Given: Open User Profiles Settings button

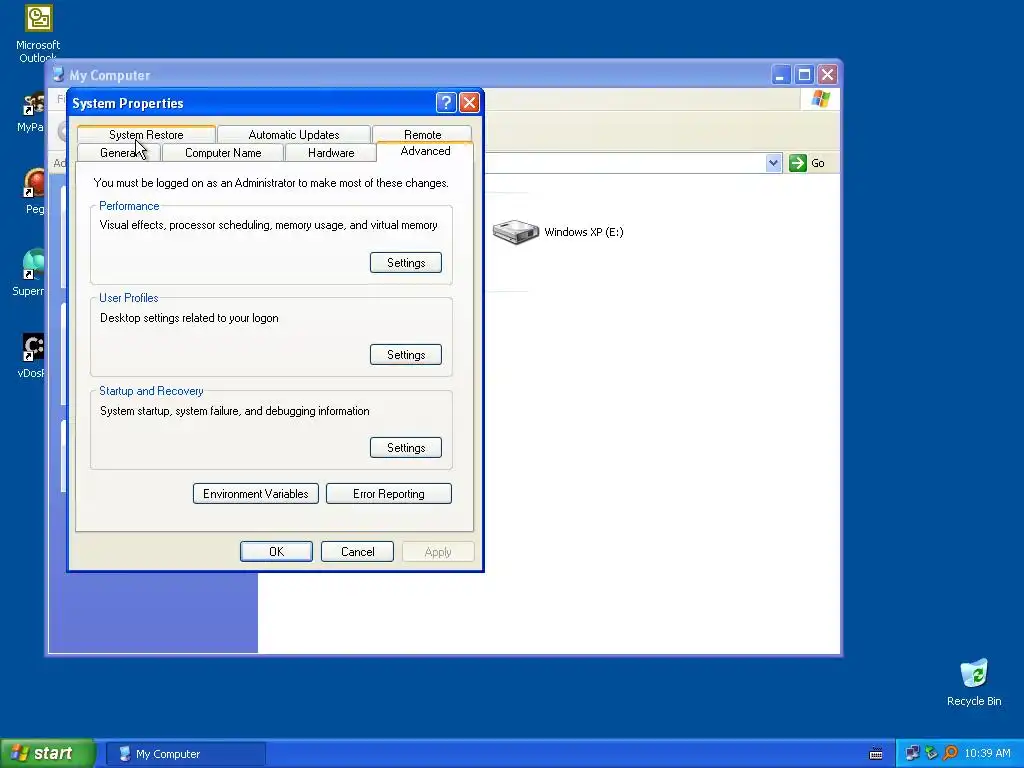Looking at the screenshot, I should pos(406,355).
